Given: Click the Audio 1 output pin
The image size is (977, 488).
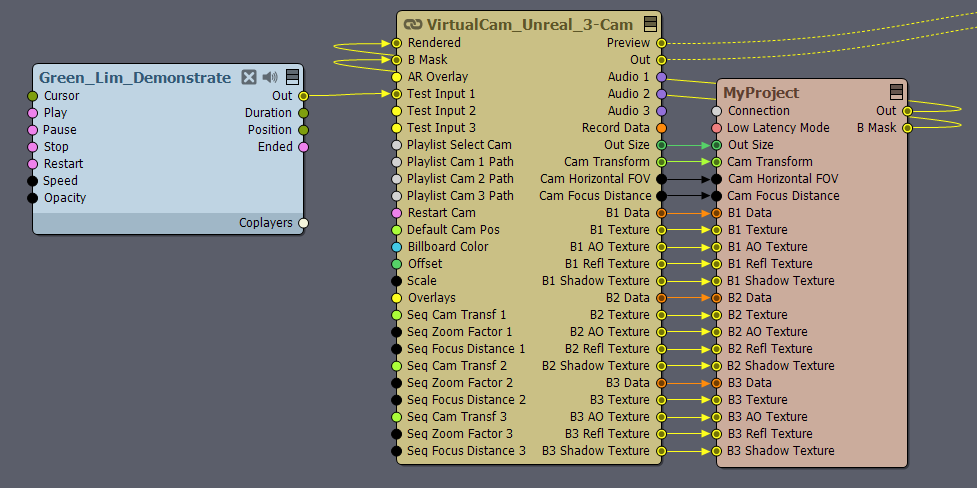Looking at the screenshot, I should (x=662, y=77).
